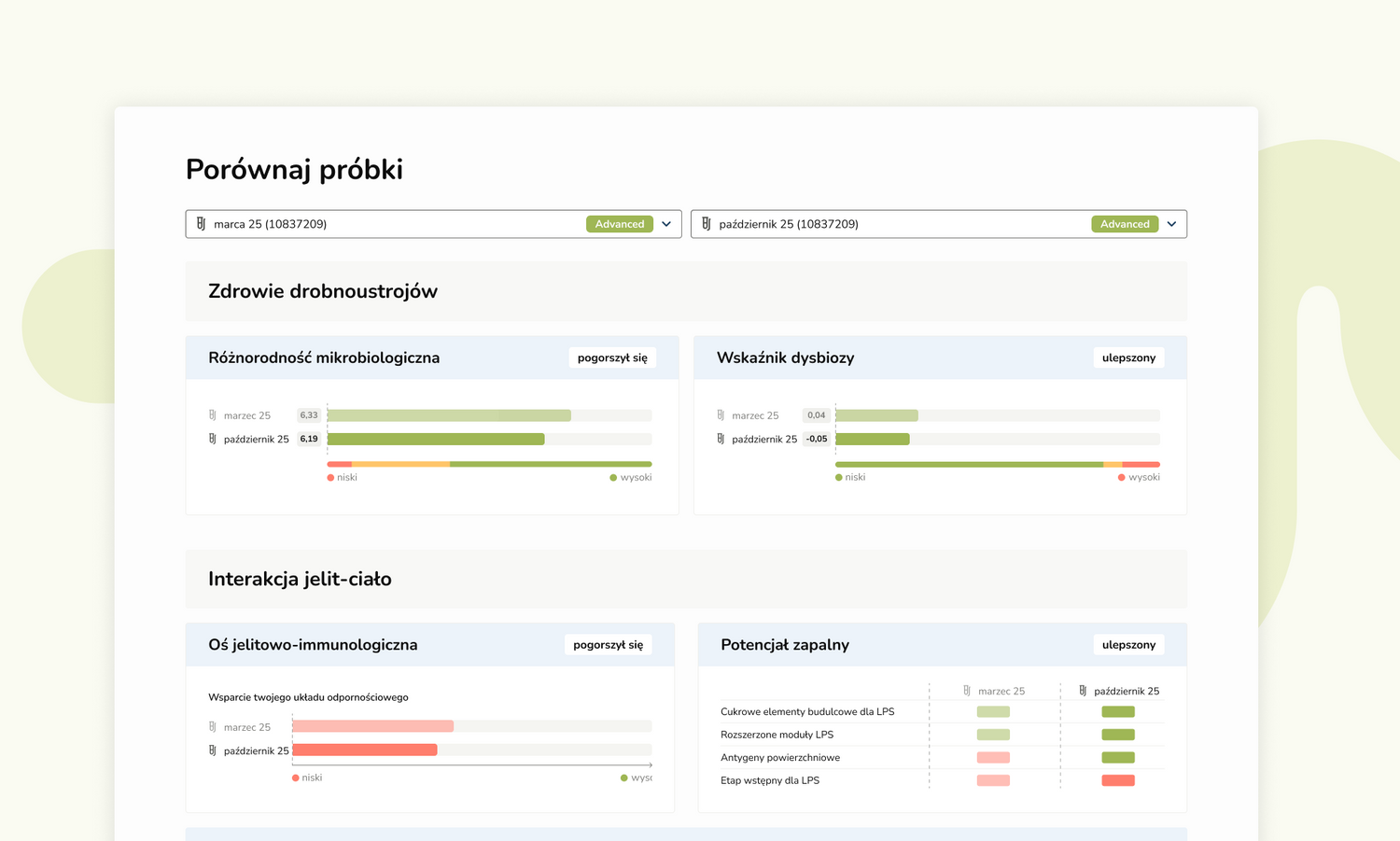Click red październik 25 swatch for Etap wstępny

[x=1118, y=780]
